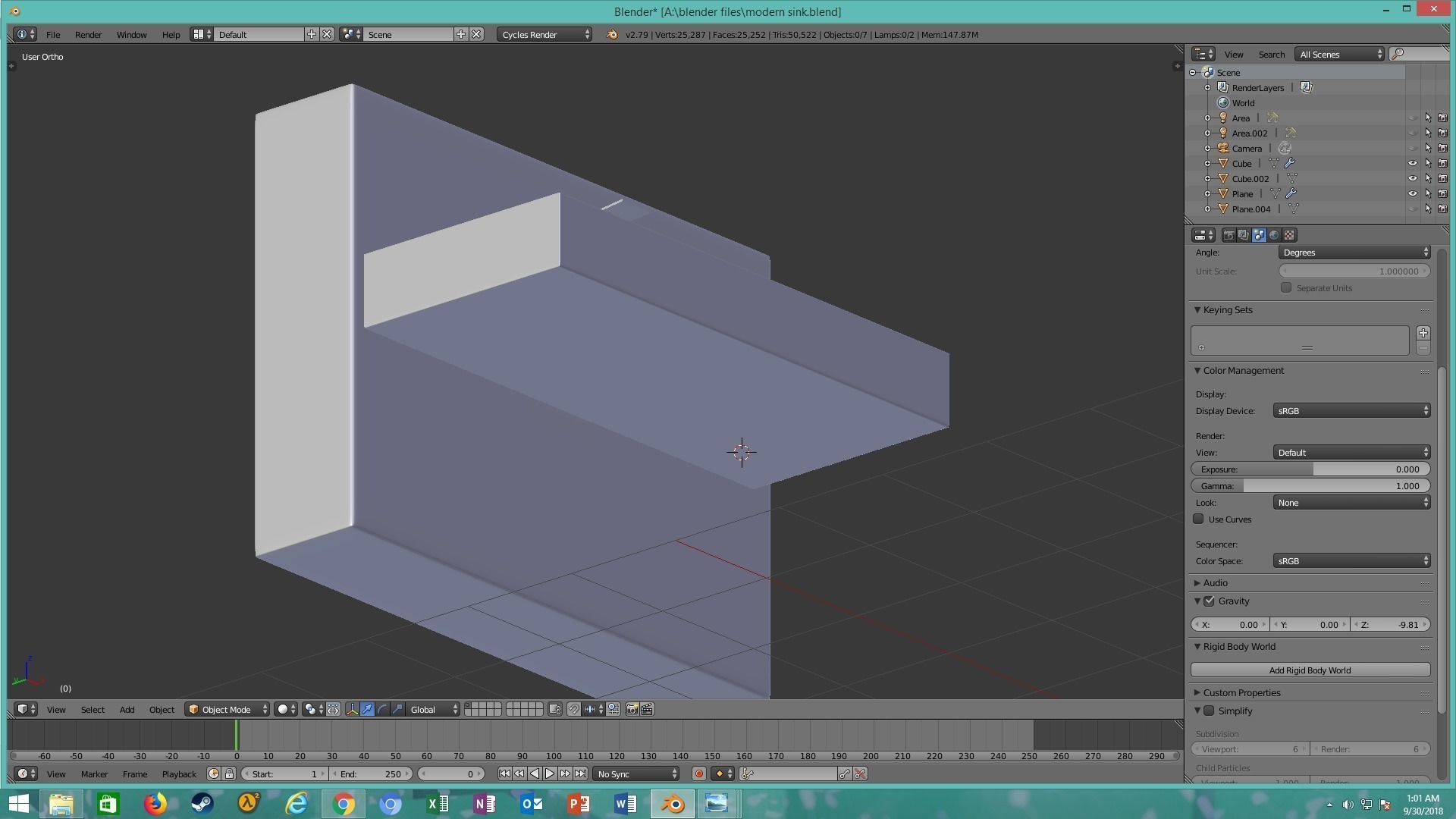Delete the current scene X button
The width and height of the screenshot is (1456, 819).
476,34
